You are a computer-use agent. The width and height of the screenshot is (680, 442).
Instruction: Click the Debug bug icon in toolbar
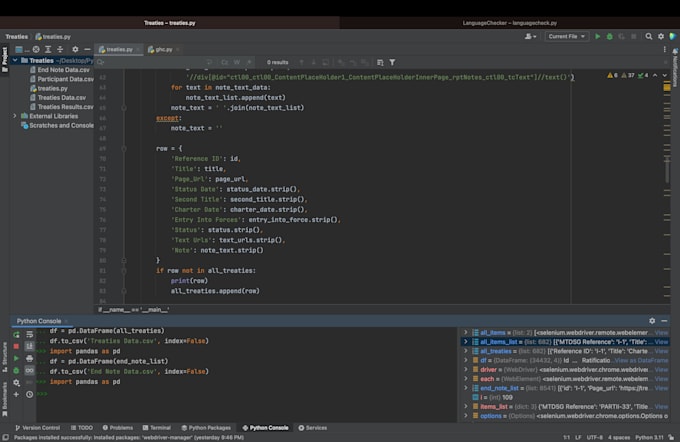pyautogui.click(x=609, y=36)
